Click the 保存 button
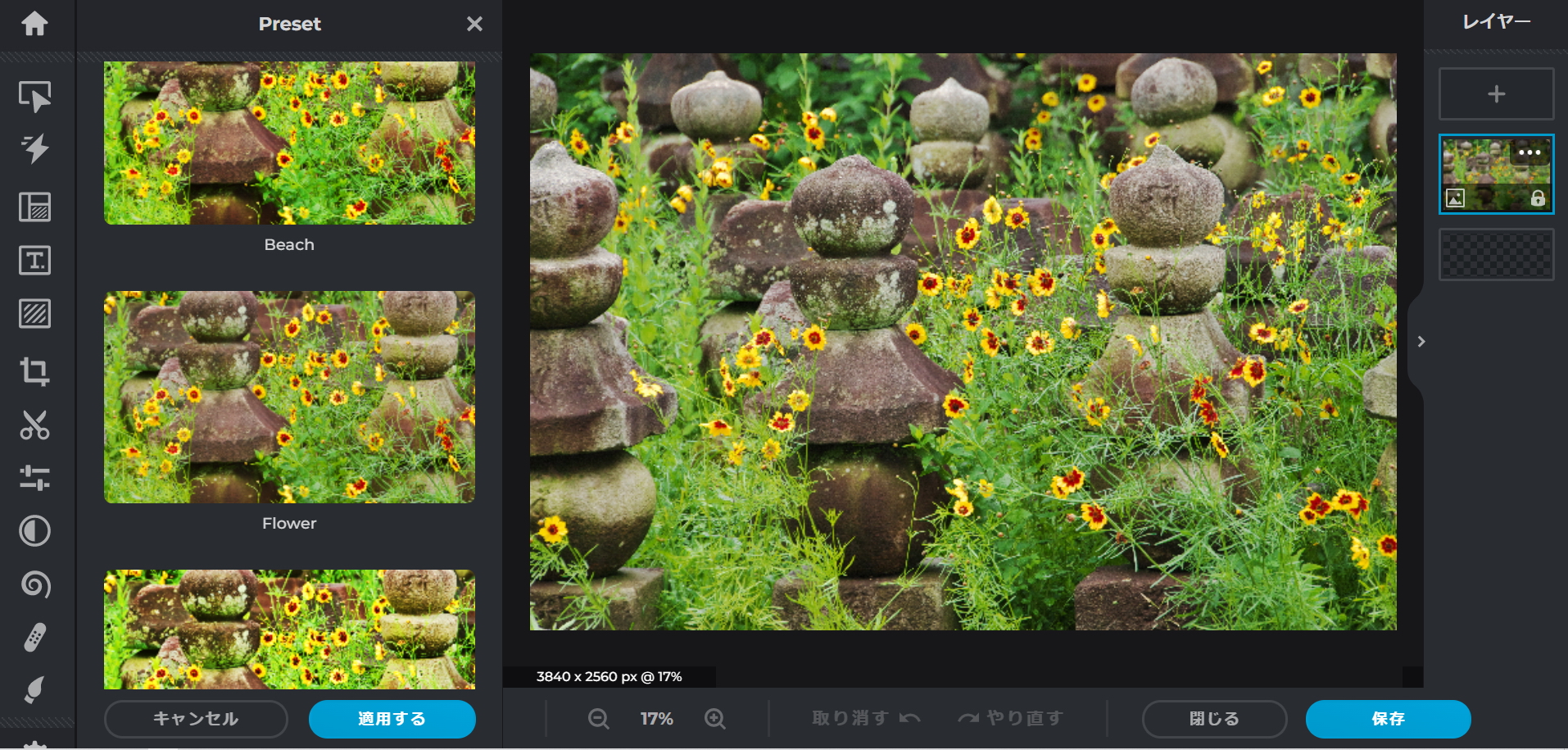This screenshot has height=750, width=1568. 1388,719
